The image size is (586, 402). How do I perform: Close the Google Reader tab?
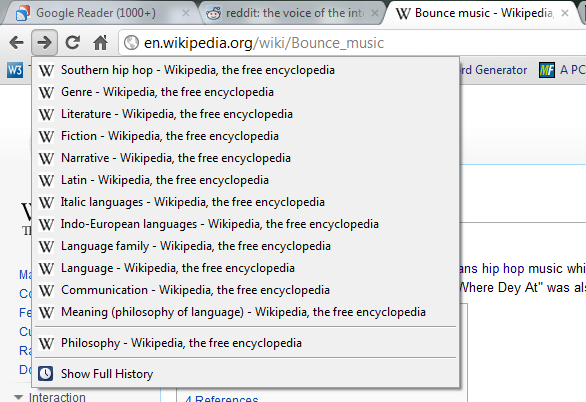click(186, 13)
